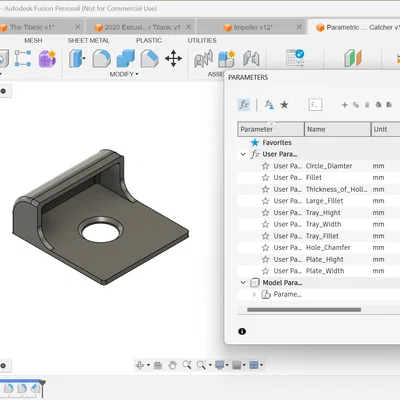
Task: Select the Chamfer tool with the blue corner
Action: coord(150,59)
